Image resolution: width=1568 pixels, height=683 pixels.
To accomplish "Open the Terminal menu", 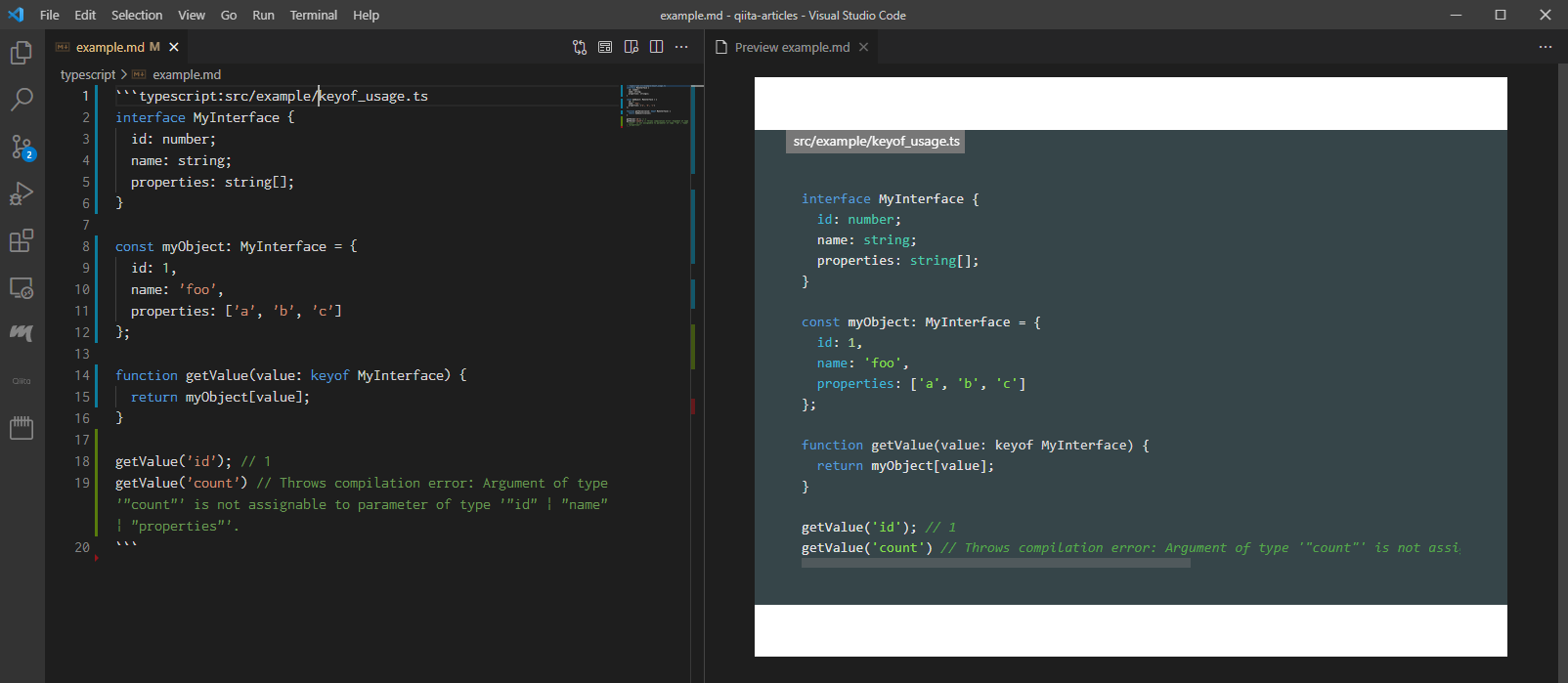I will [x=314, y=15].
